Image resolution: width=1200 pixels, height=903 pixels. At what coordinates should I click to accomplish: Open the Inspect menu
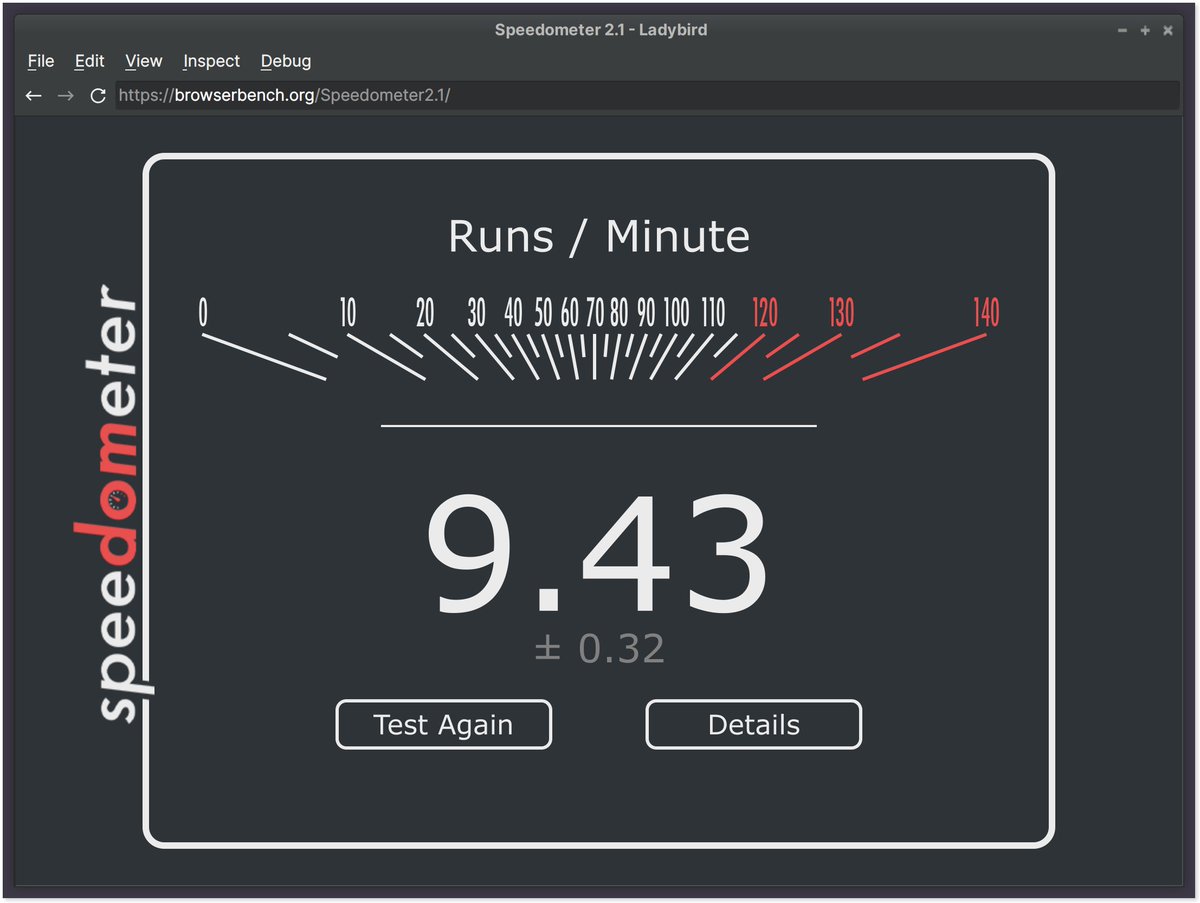click(x=211, y=61)
